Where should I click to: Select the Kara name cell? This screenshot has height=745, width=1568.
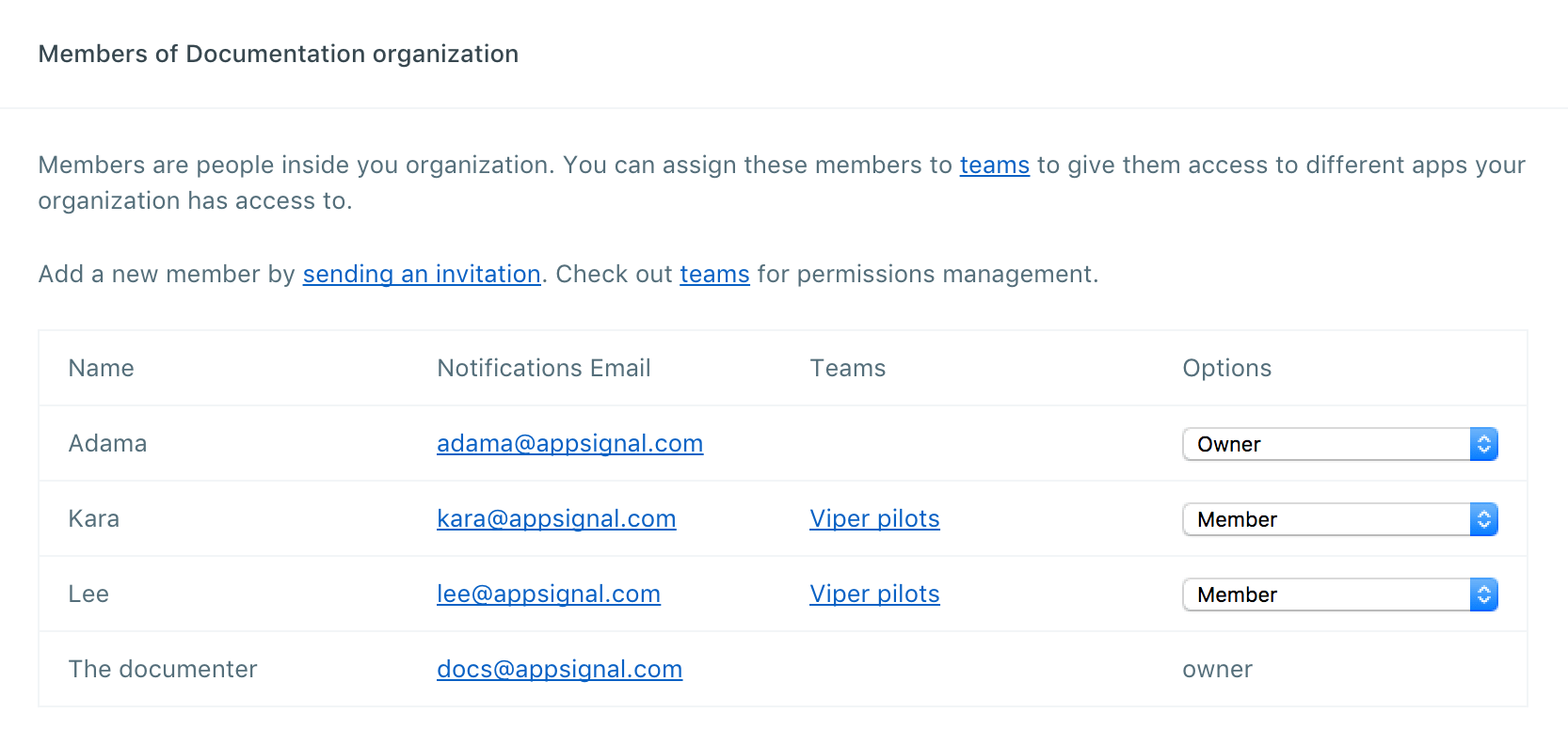click(94, 519)
